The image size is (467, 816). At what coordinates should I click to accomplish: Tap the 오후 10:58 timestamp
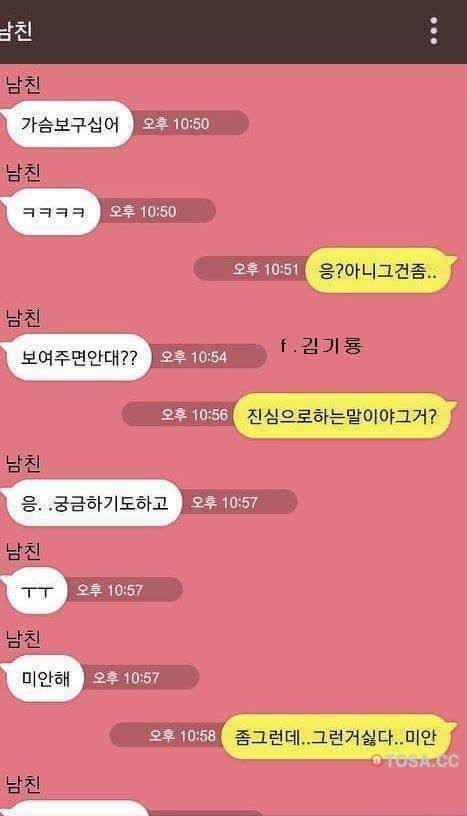(x=182, y=736)
